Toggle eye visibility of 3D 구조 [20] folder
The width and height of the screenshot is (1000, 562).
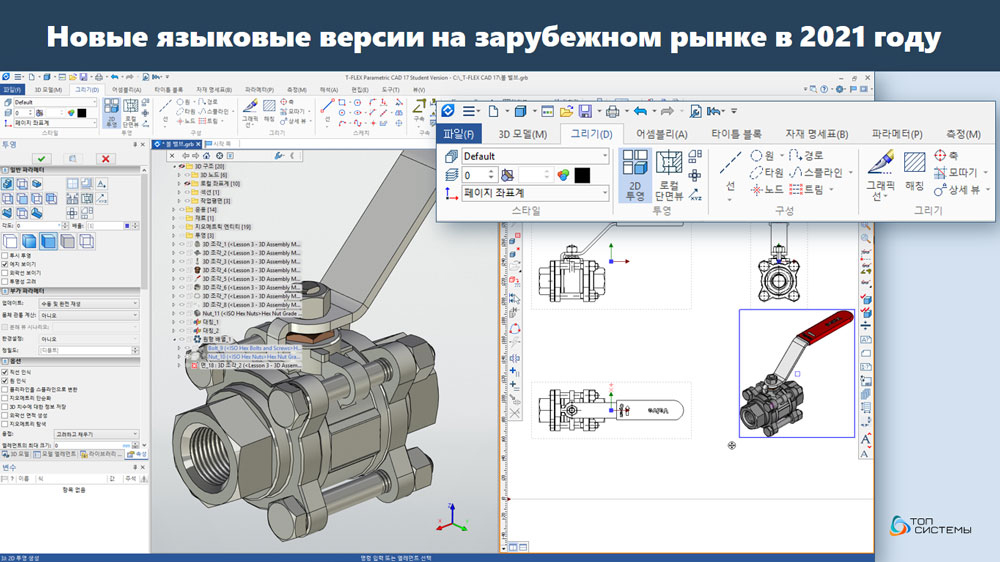(x=181, y=166)
